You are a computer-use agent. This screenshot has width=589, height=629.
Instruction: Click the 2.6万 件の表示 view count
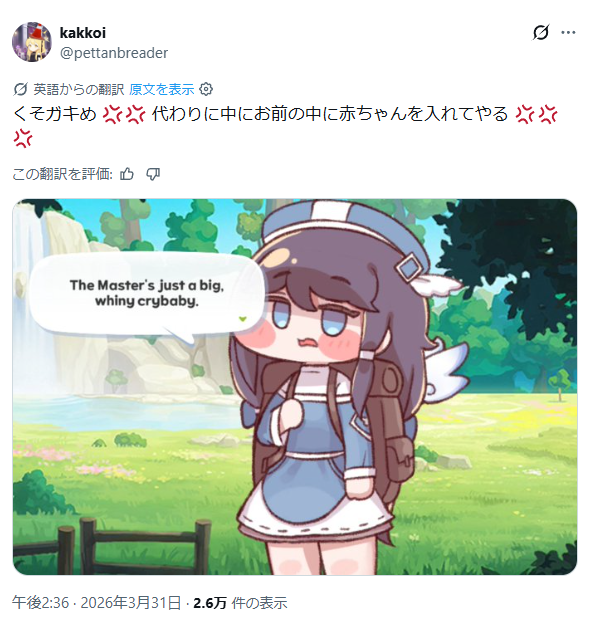click(240, 603)
